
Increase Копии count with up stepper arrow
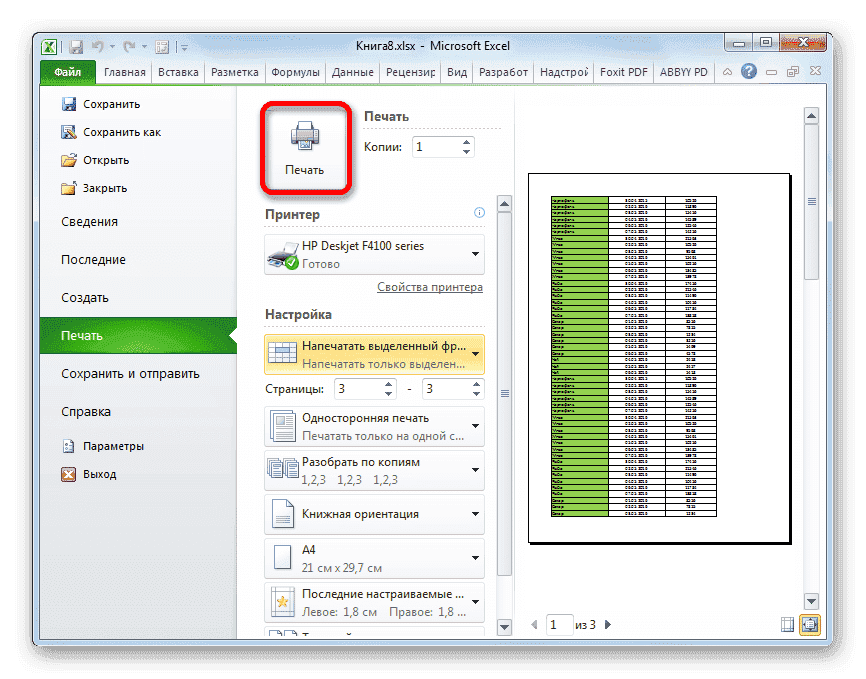[x=468, y=140]
